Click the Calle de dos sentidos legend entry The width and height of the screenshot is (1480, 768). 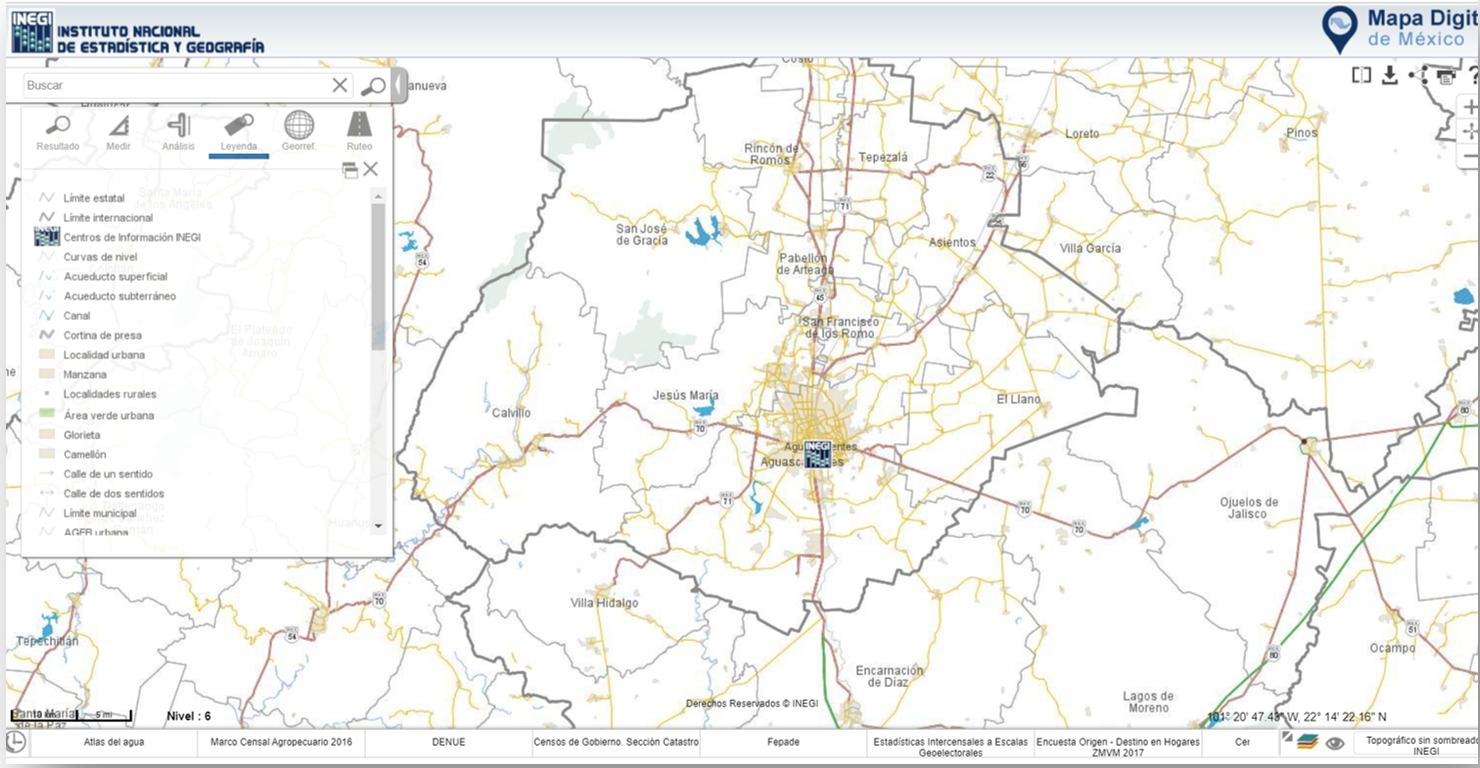114,493
